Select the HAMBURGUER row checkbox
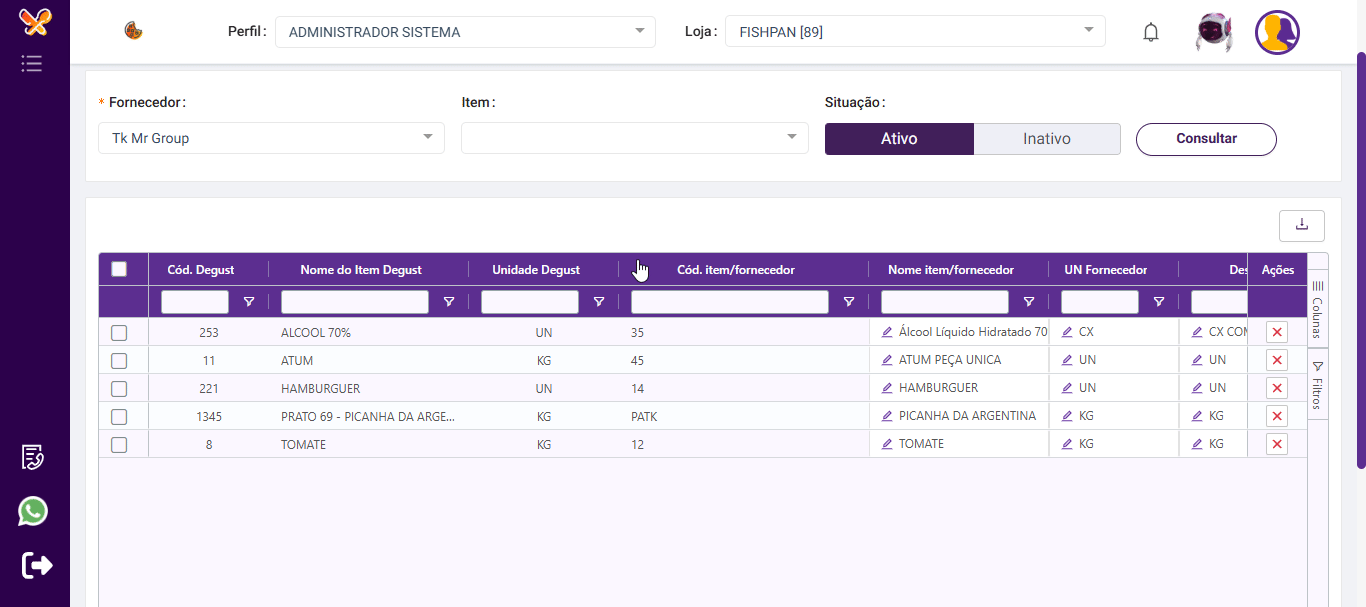The image size is (1366, 607). click(119, 388)
